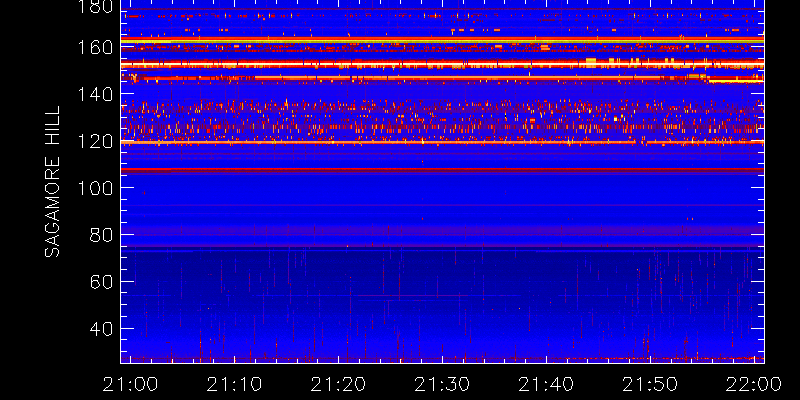Click the 160 frequency axis label

point(95,47)
